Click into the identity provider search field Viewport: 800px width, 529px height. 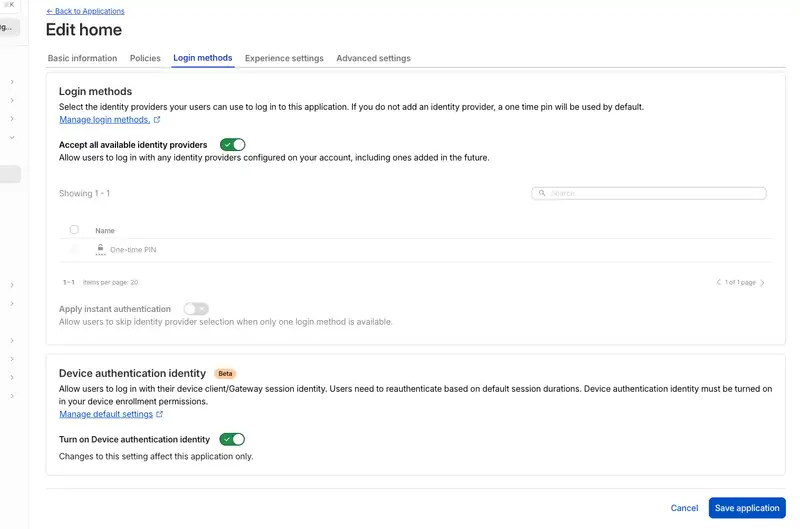tap(648, 193)
